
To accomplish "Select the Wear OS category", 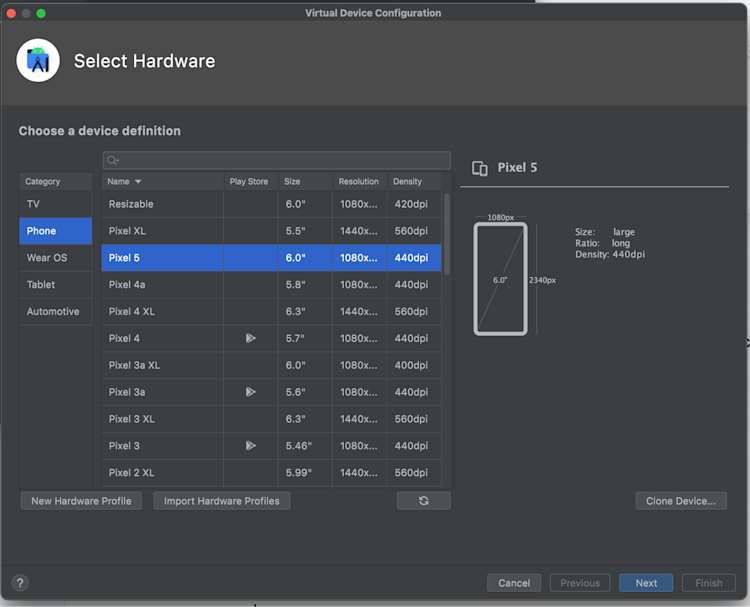I will (x=55, y=258).
